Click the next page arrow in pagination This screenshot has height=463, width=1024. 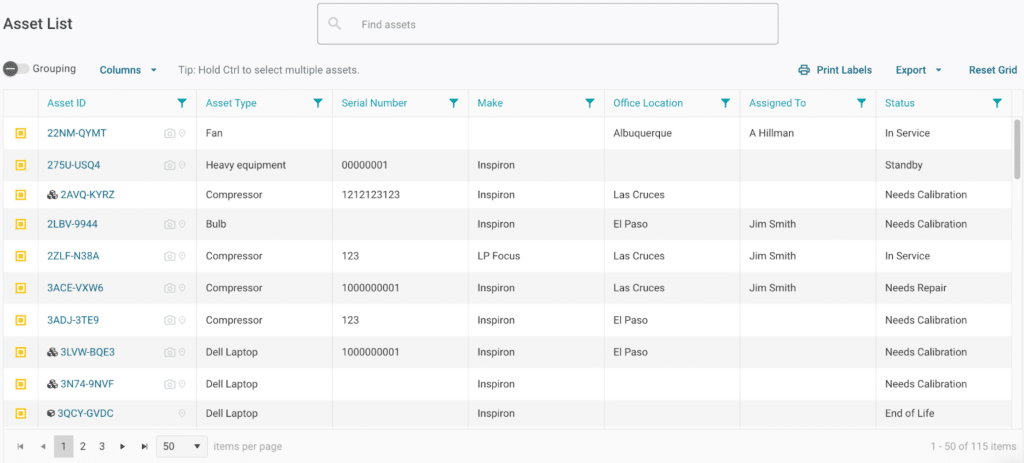click(123, 447)
